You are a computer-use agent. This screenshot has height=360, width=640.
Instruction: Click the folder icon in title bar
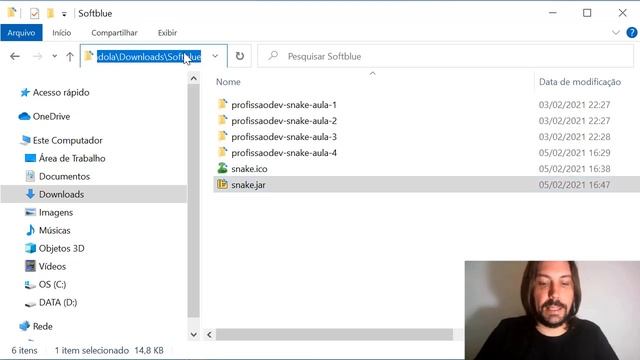[x=12, y=13]
